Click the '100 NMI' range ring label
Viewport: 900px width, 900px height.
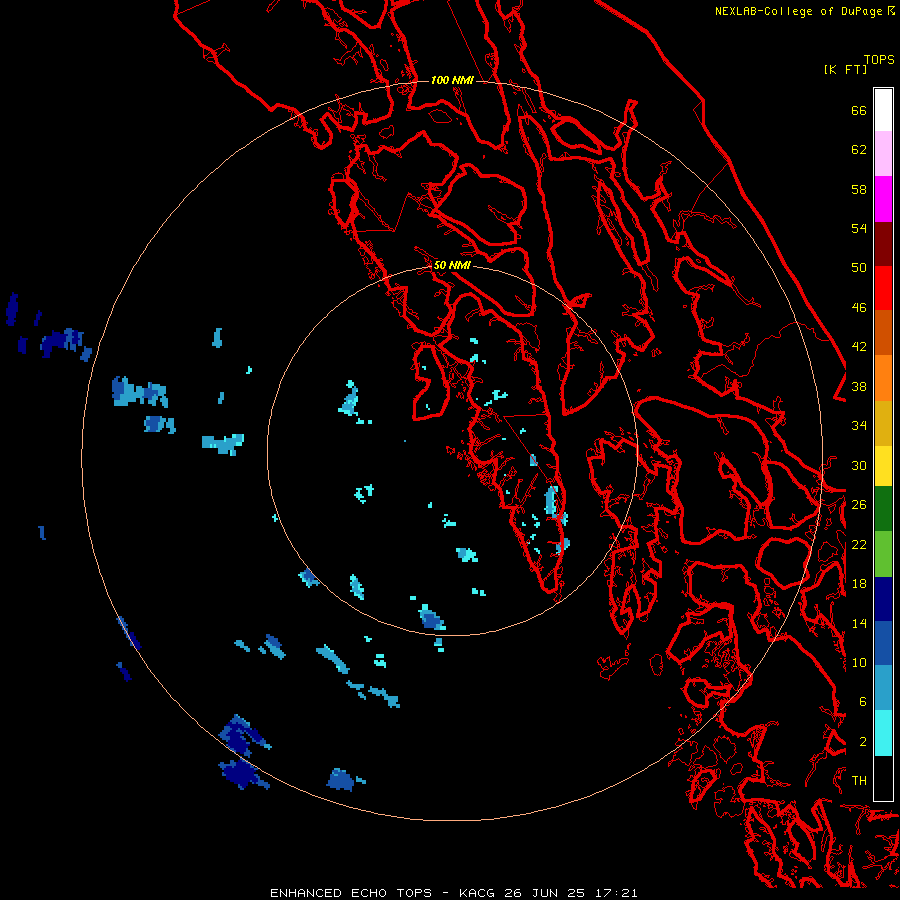point(452,80)
